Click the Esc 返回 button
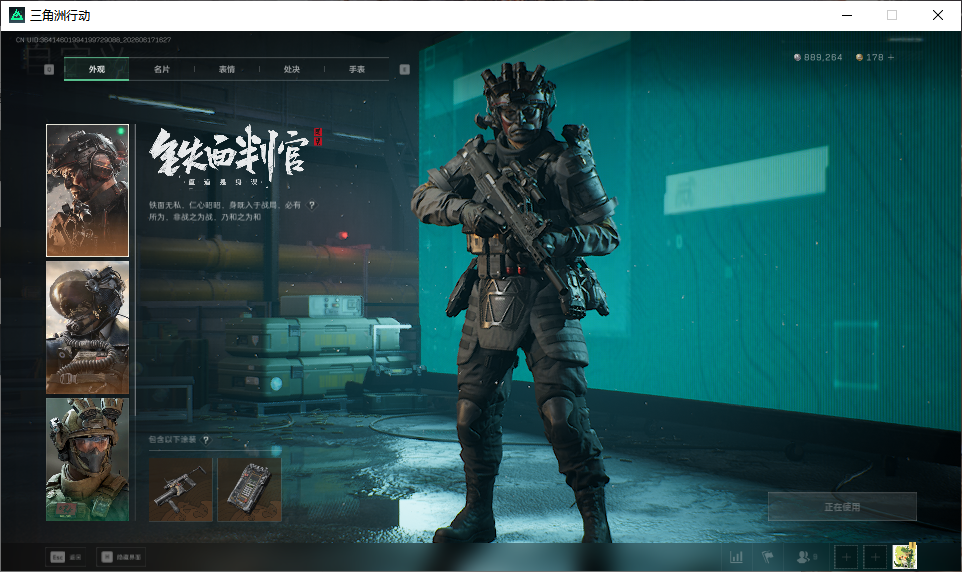Screen dimensions: 962x572 pos(66,557)
